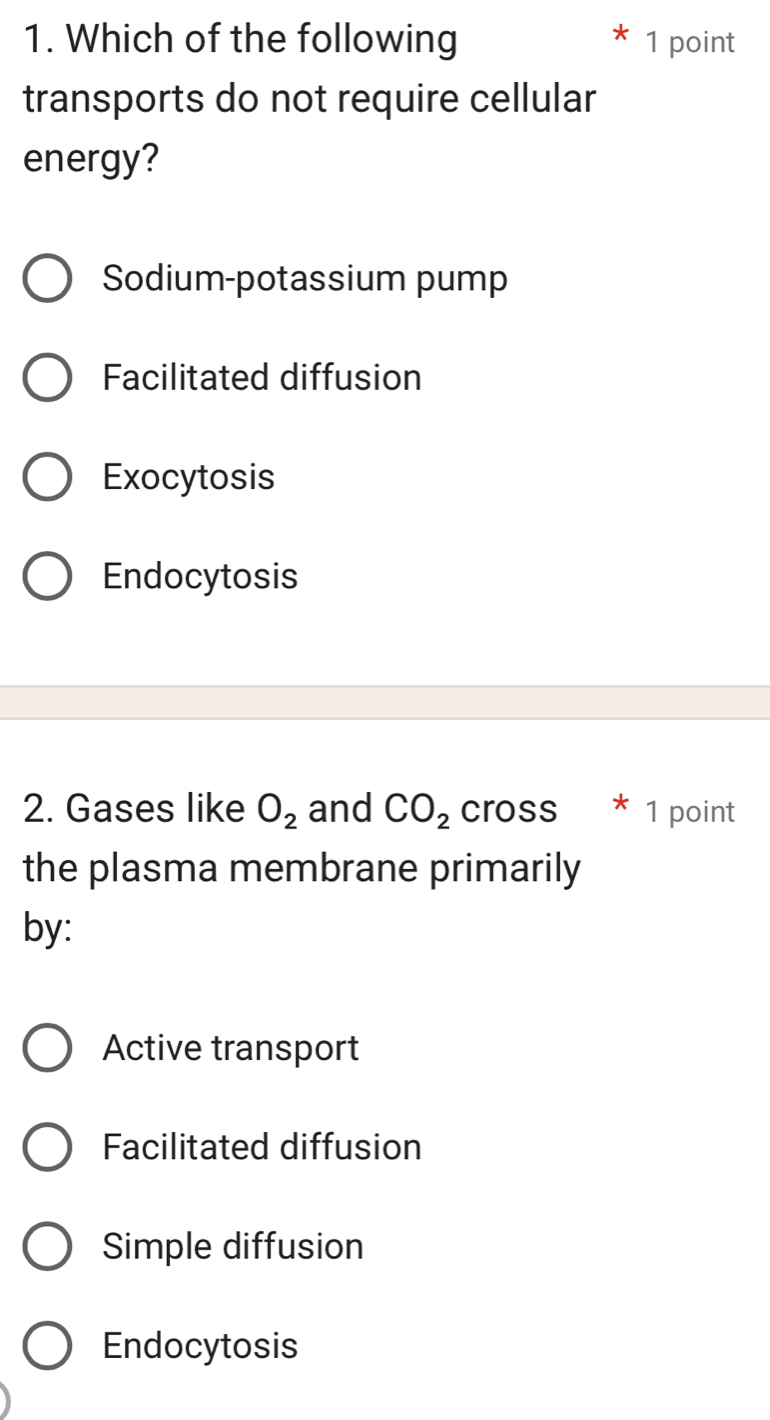Pick Endocytosis radio in question 2
Viewport: 770px width, 1420px height.
(x=47, y=1346)
